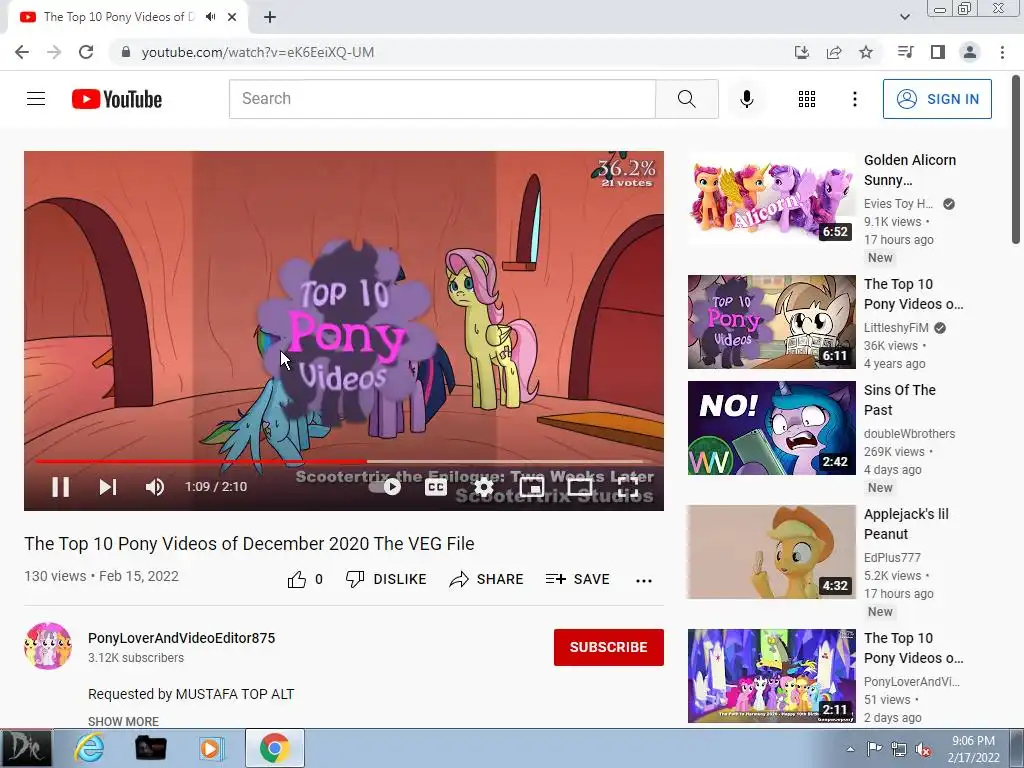Mute tab via speaker icon on tab
Screen dimensions: 1024x768
(x=210, y=17)
